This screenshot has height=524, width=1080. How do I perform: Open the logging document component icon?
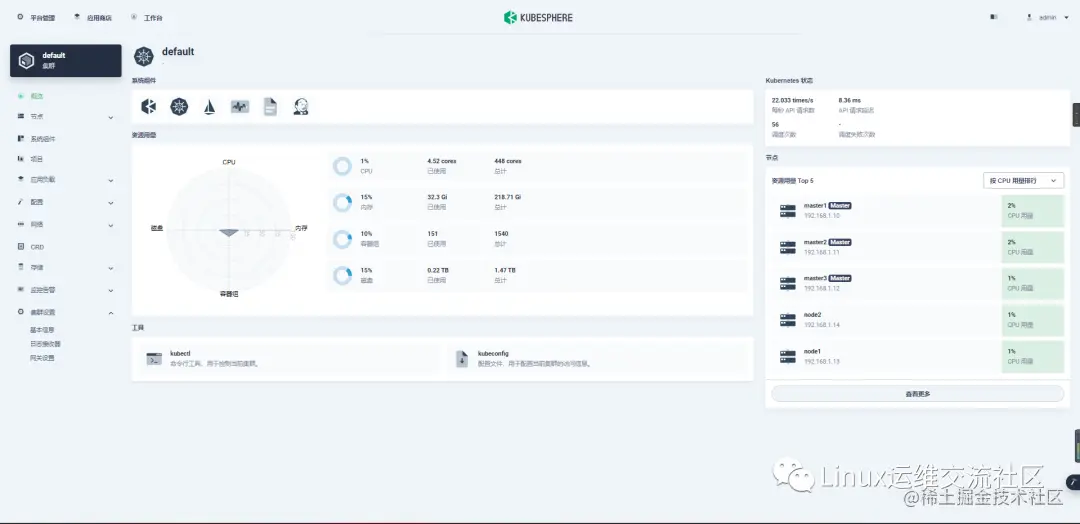coord(270,106)
